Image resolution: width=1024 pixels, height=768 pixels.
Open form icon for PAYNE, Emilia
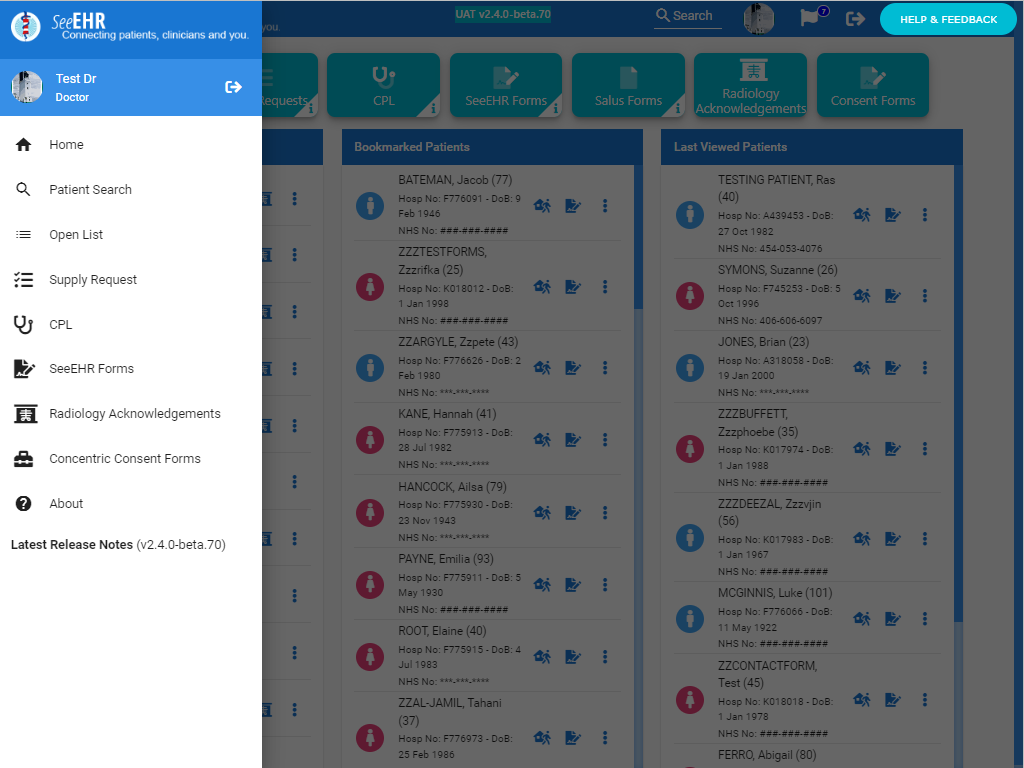[x=573, y=584]
